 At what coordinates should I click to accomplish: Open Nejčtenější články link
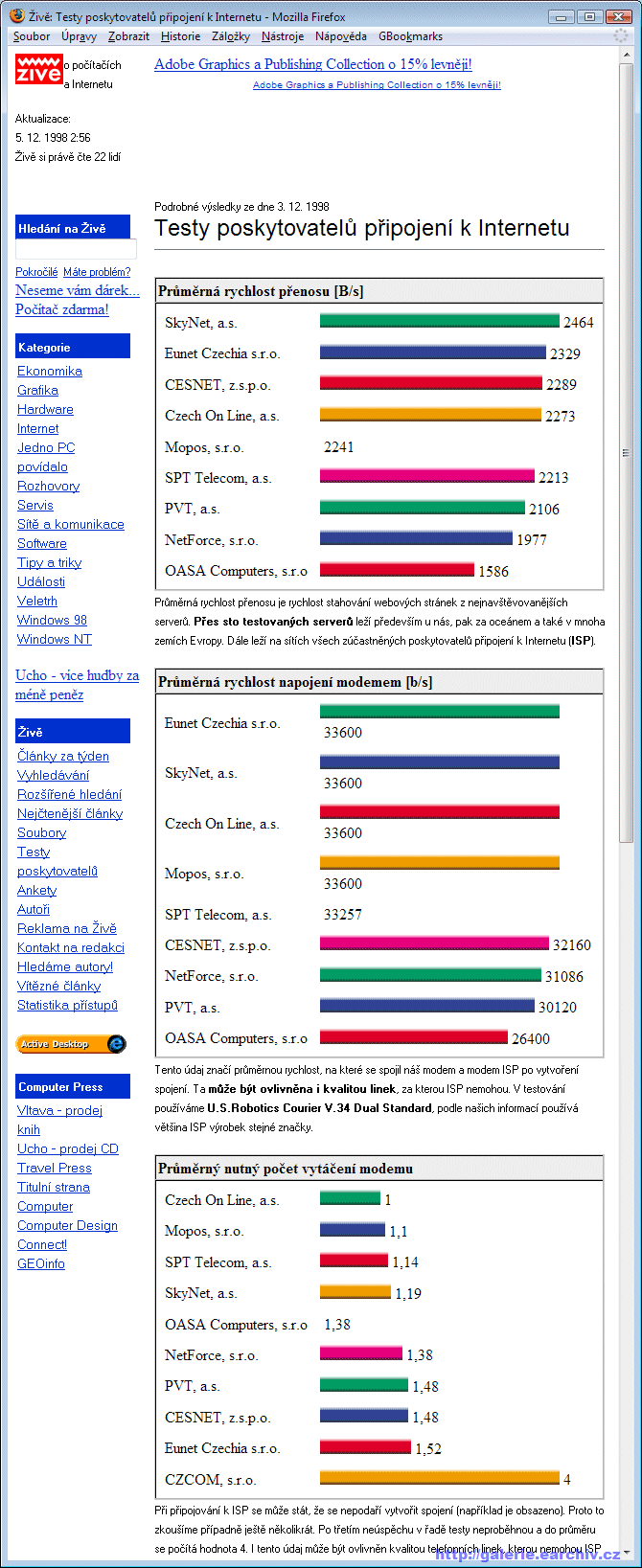(x=70, y=813)
